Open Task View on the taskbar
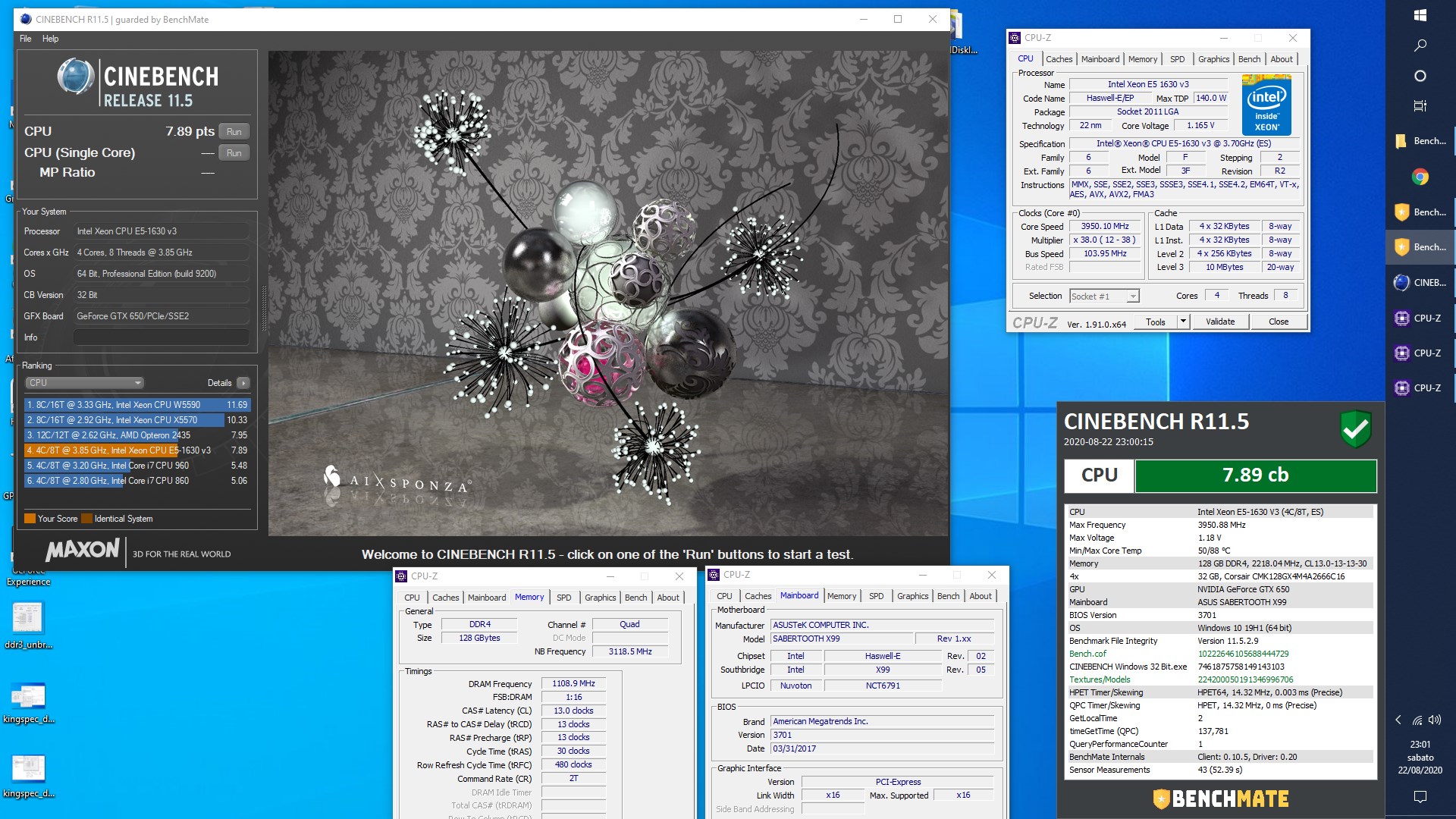The height and width of the screenshot is (819, 1456). pyautogui.click(x=1420, y=106)
